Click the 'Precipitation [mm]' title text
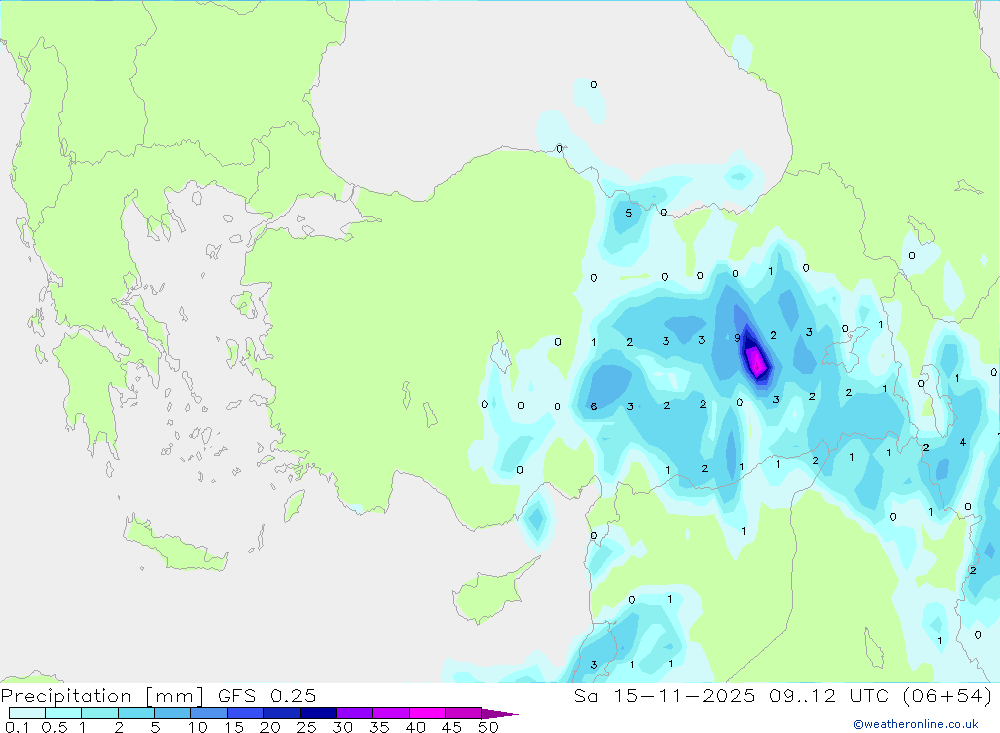 [x=102, y=696]
